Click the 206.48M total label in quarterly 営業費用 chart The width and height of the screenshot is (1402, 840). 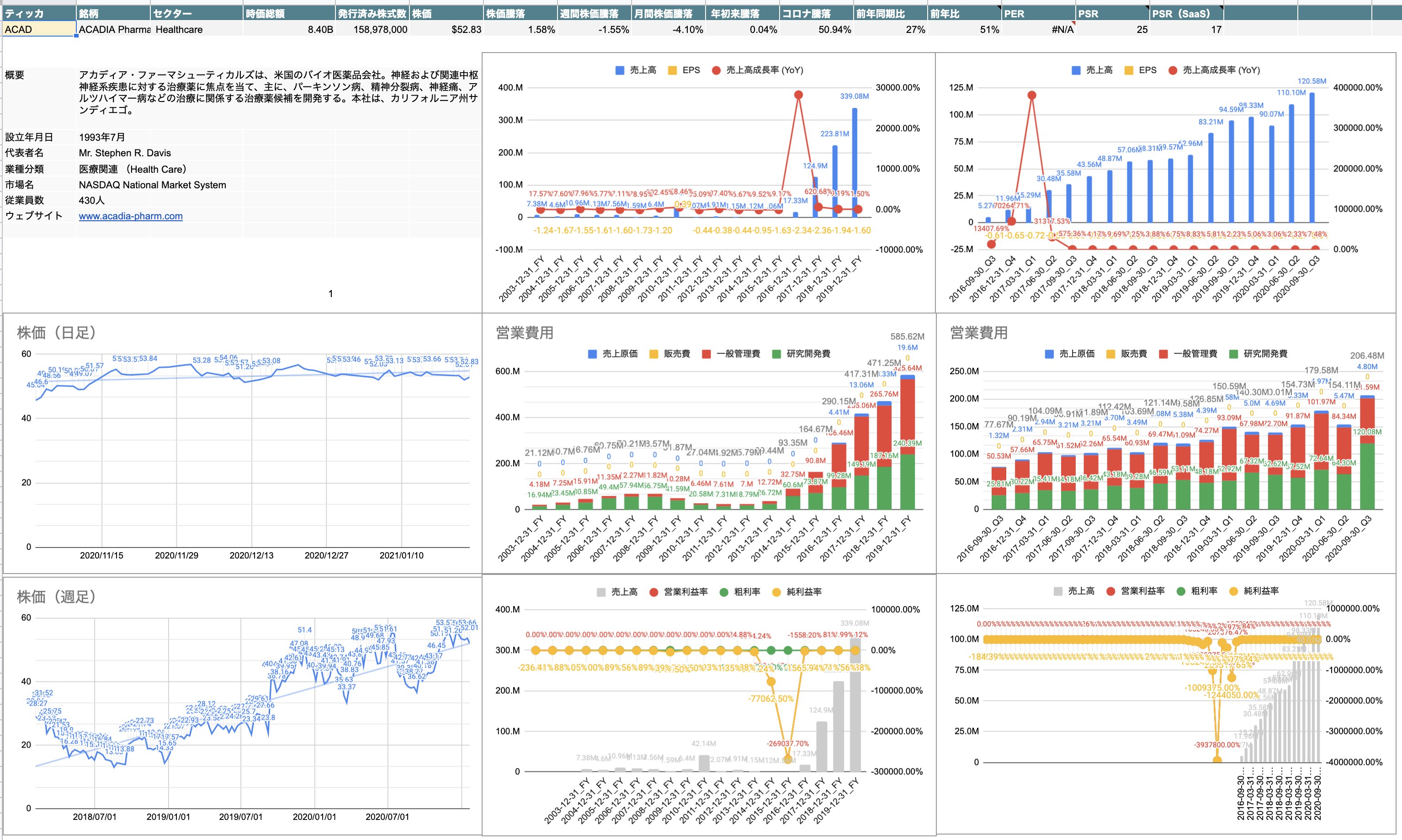1367,356
